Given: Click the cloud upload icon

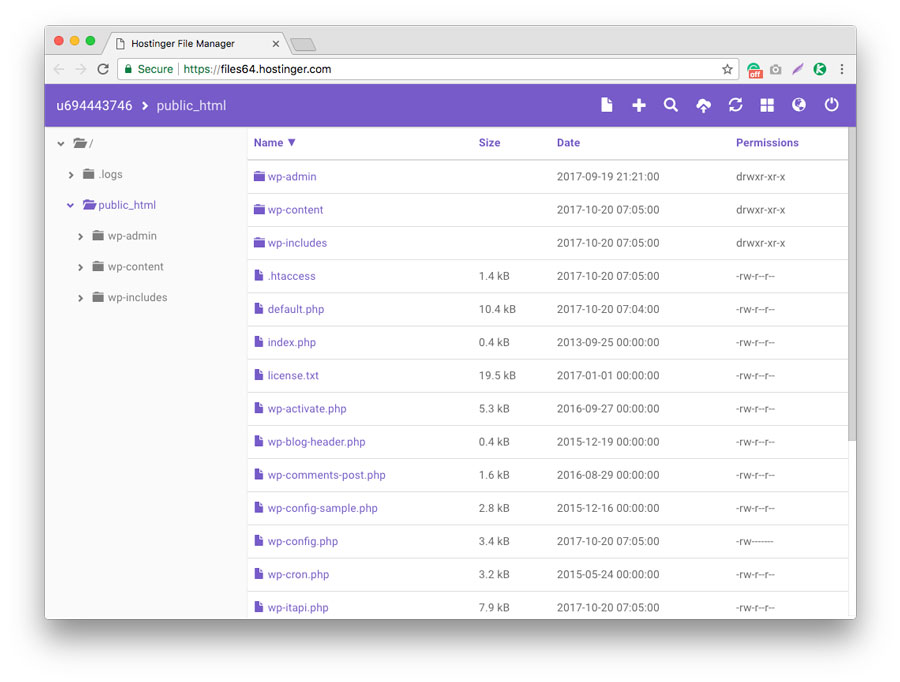Looking at the screenshot, I should pos(703,105).
